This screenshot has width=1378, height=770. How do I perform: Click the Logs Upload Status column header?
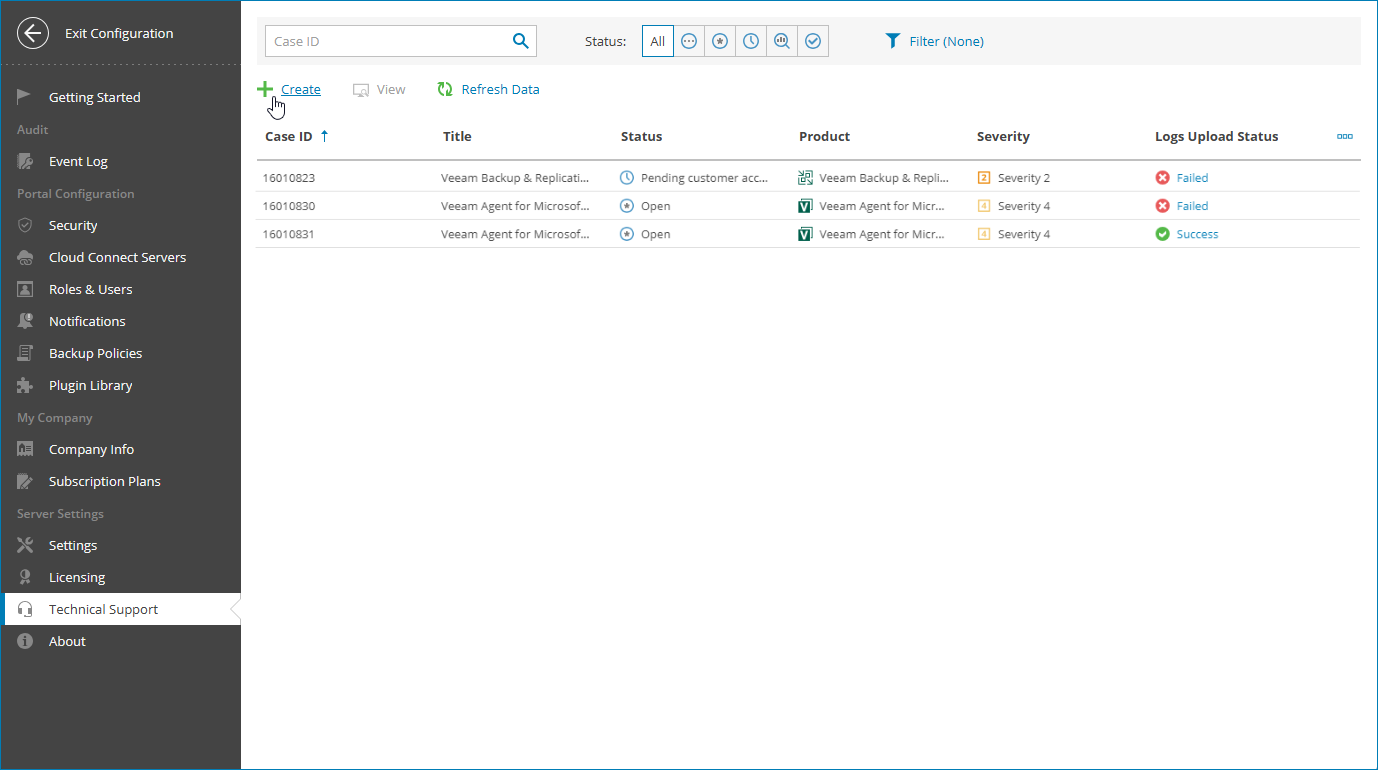point(1216,136)
